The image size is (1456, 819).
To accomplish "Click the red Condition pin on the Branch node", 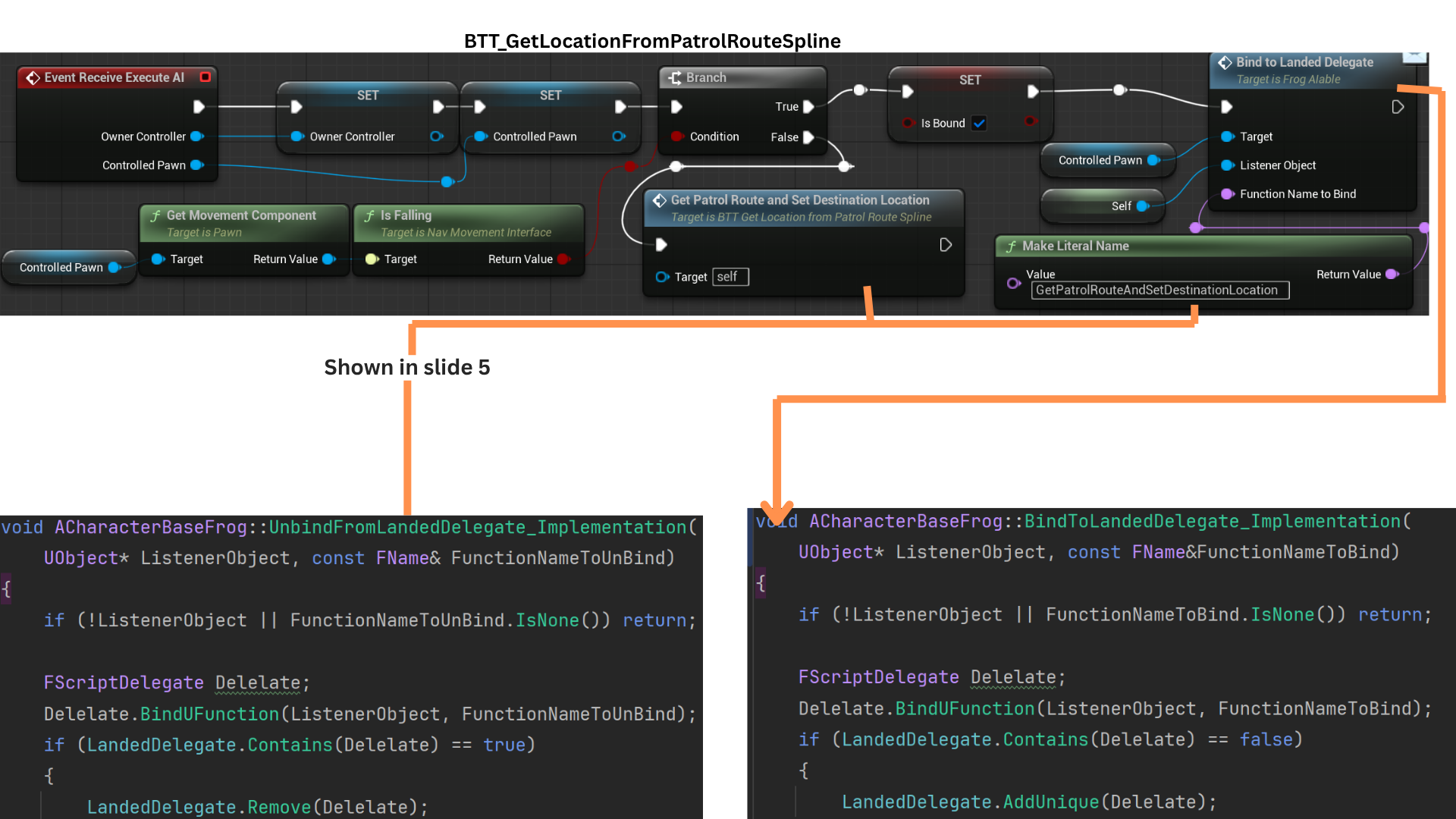I will (676, 136).
